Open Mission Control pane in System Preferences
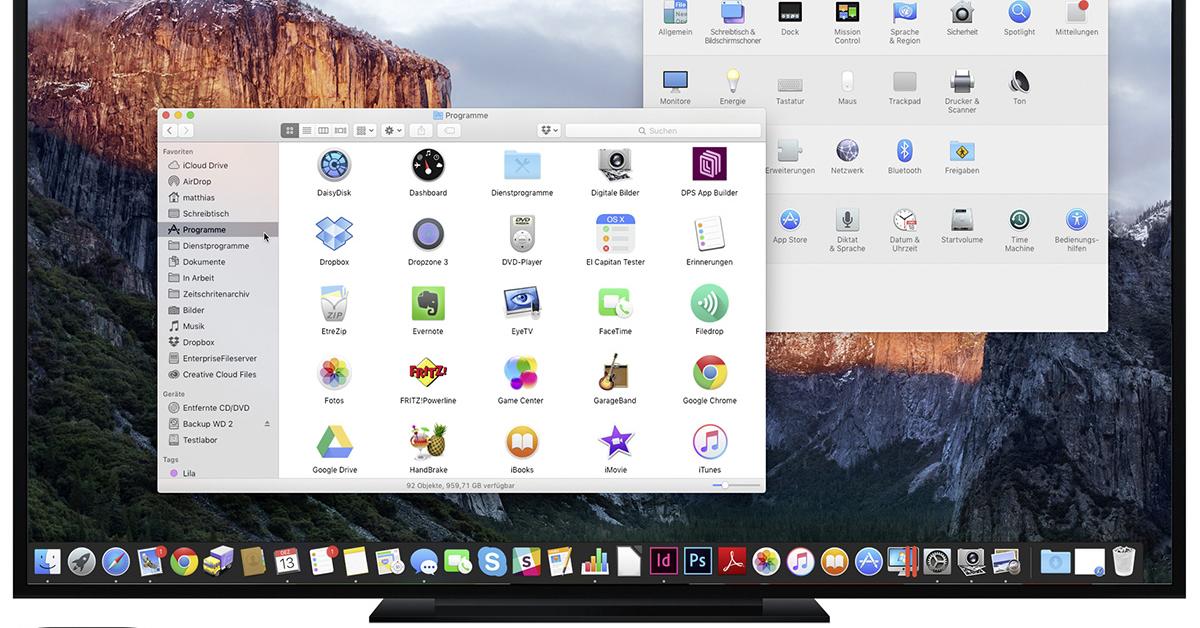This screenshot has width=1200, height=628. 847,13
